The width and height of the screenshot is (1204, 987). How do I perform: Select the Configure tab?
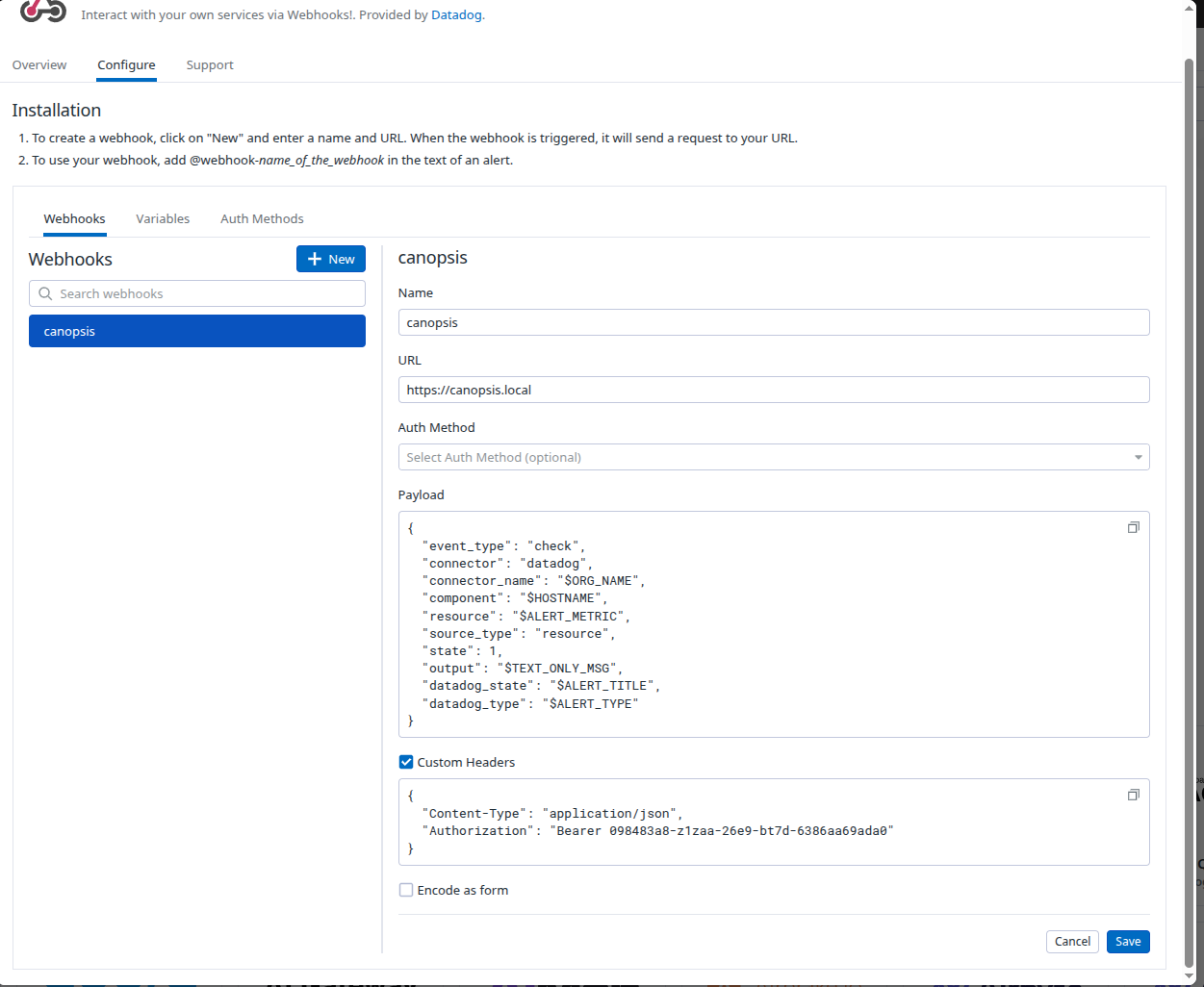pos(126,64)
